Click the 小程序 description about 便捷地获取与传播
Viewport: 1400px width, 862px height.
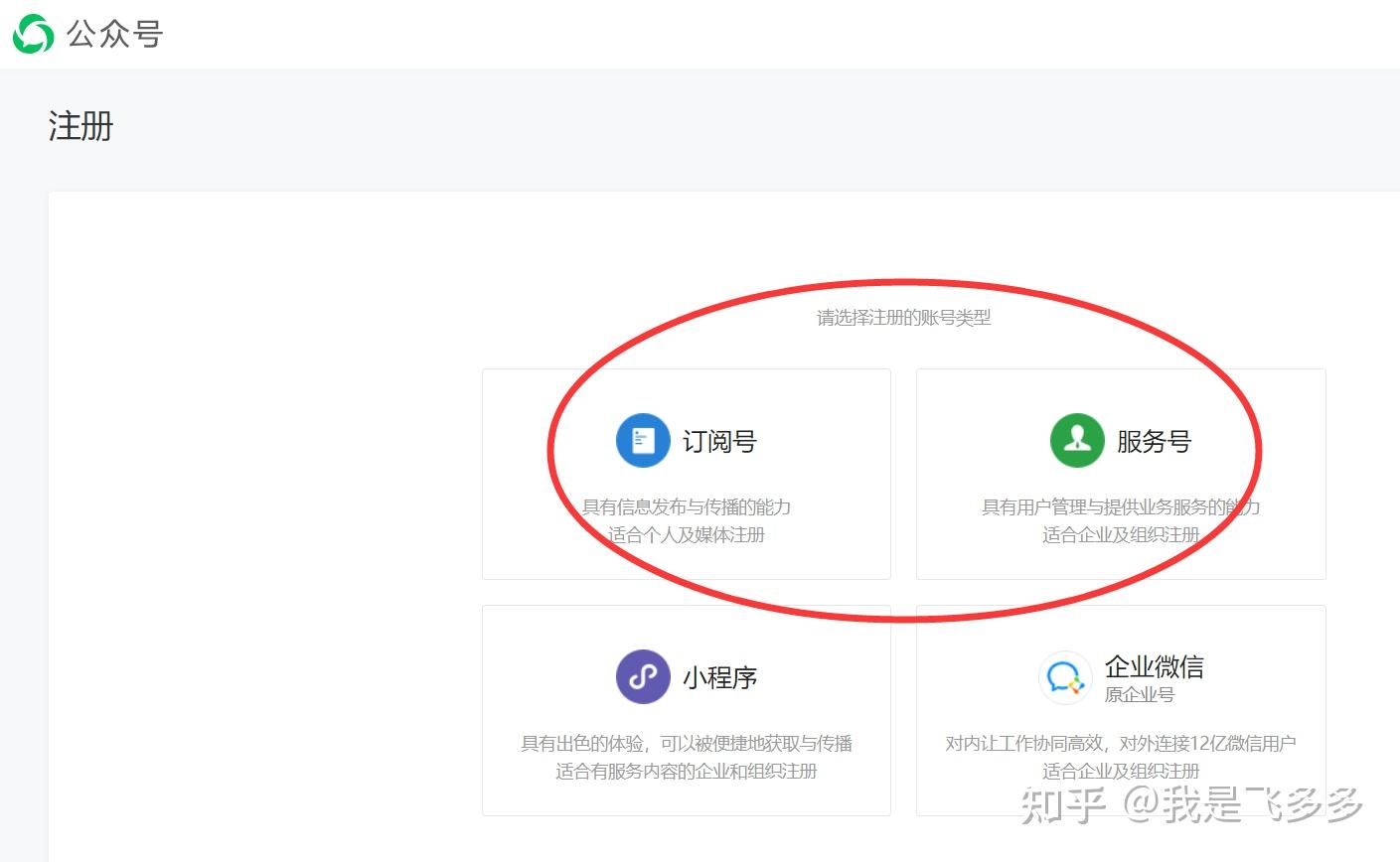click(x=687, y=743)
